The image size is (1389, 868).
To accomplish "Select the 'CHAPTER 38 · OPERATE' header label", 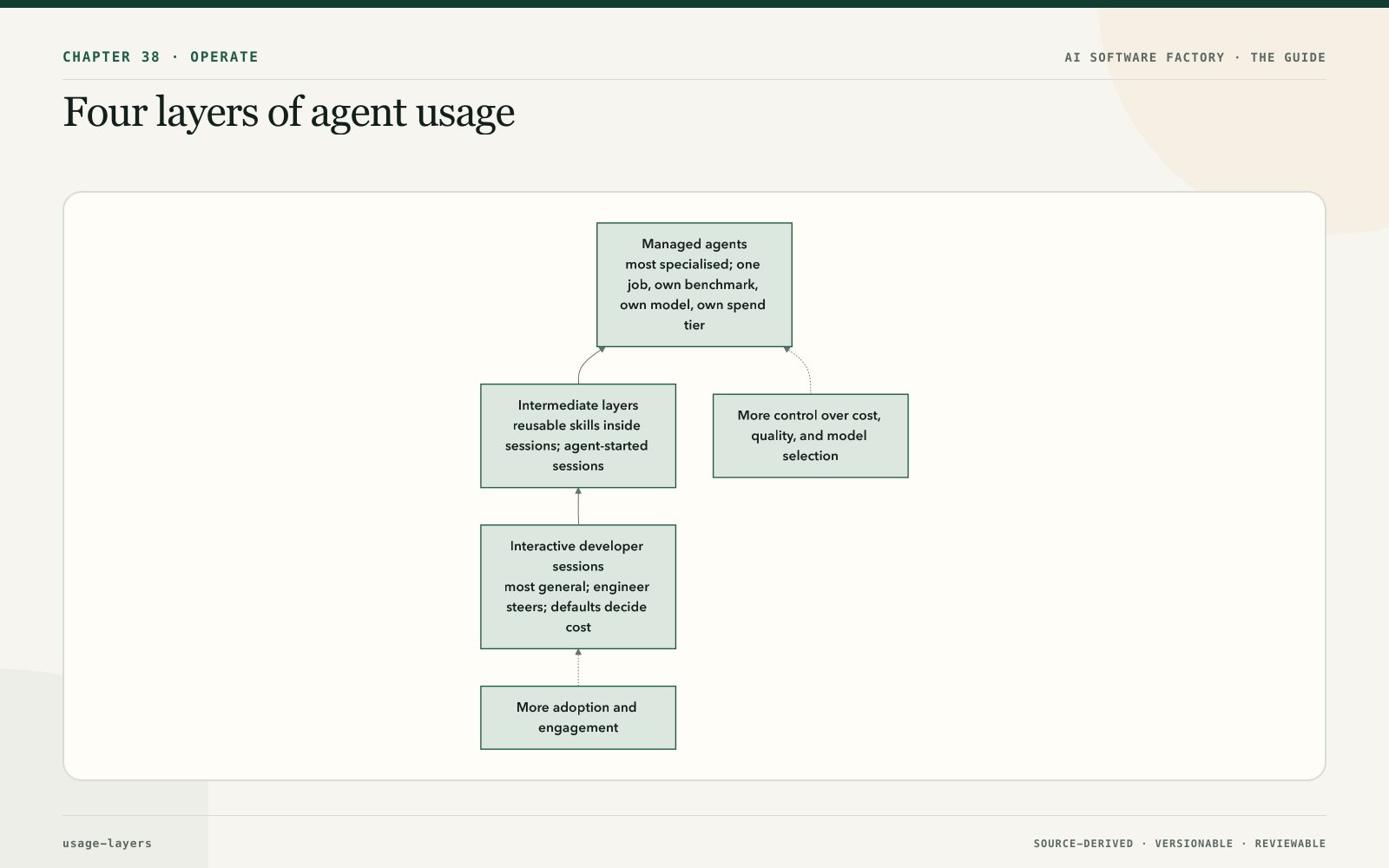I will [161, 57].
